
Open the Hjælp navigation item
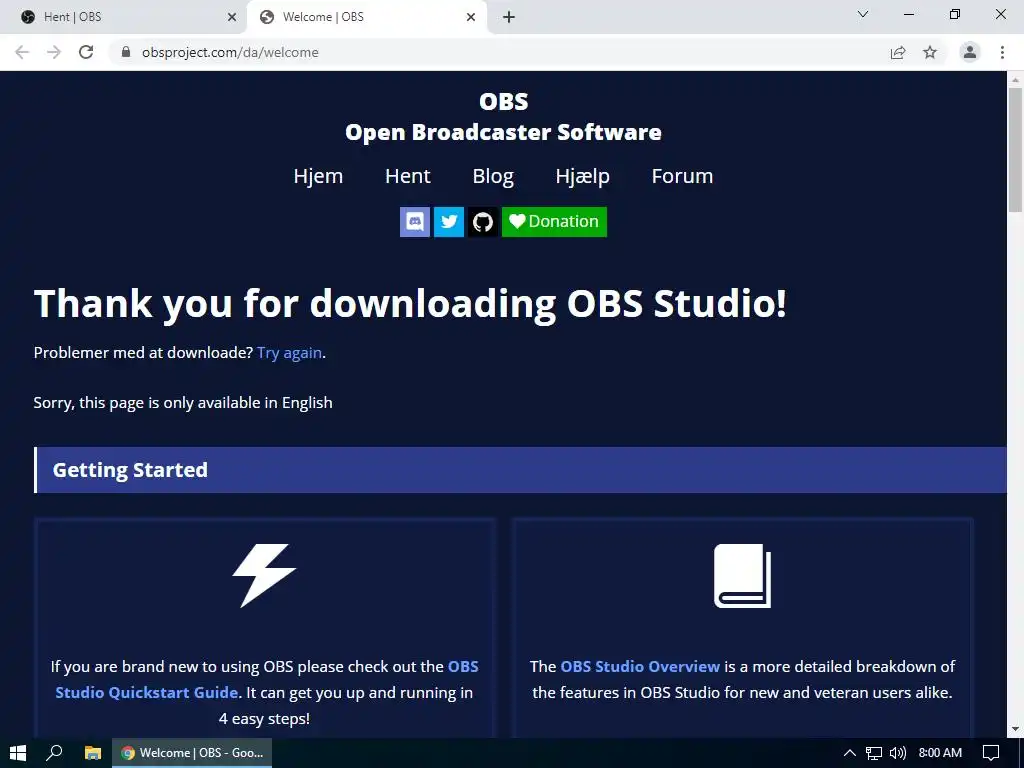[x=583, y=176]
